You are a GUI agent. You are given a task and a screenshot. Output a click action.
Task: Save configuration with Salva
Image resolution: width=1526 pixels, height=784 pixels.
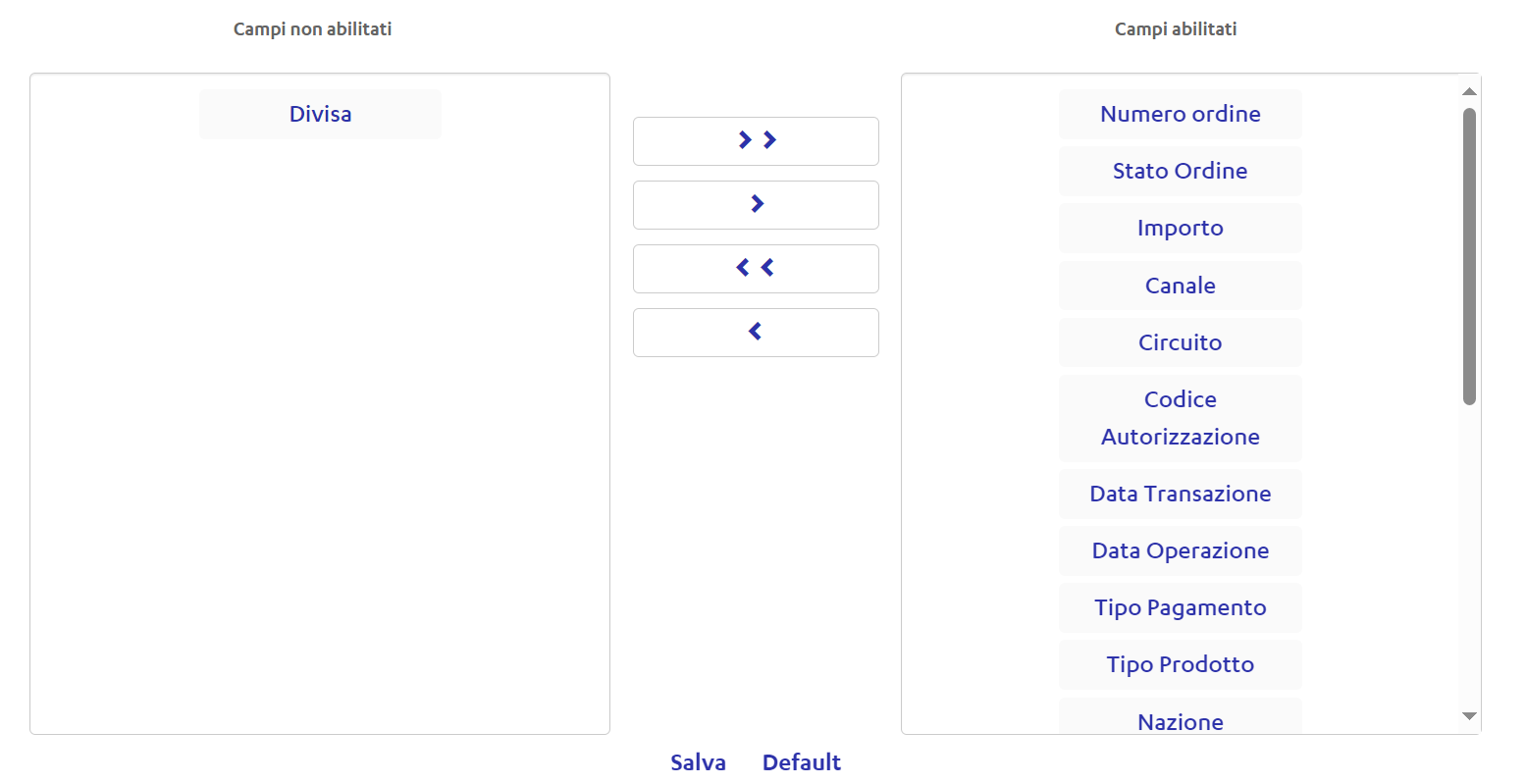coord(698,762)
